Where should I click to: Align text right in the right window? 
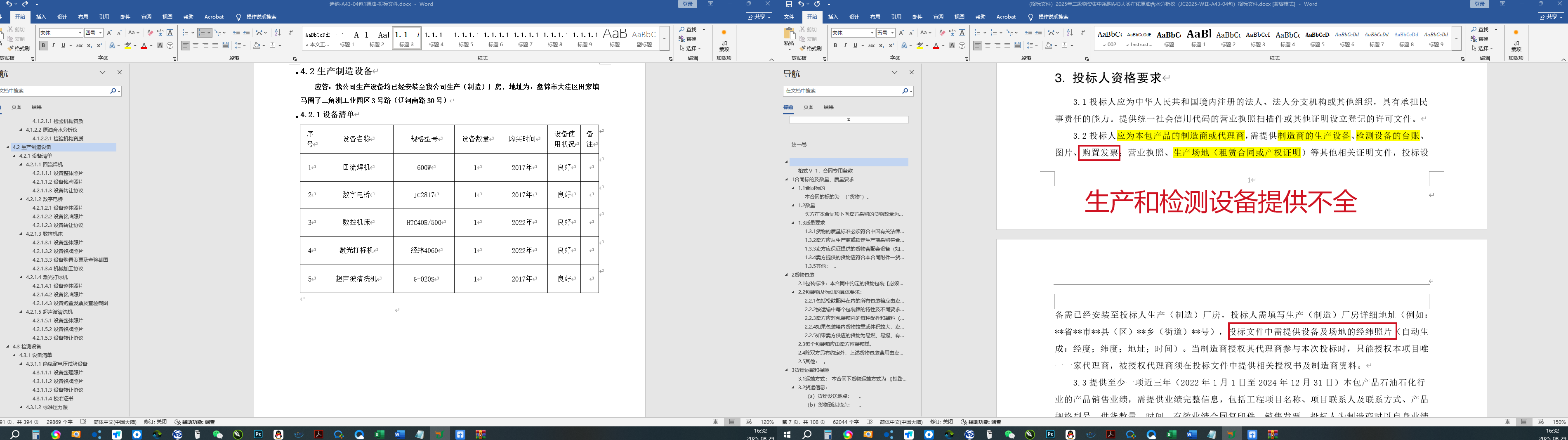[x=997, y=46]
